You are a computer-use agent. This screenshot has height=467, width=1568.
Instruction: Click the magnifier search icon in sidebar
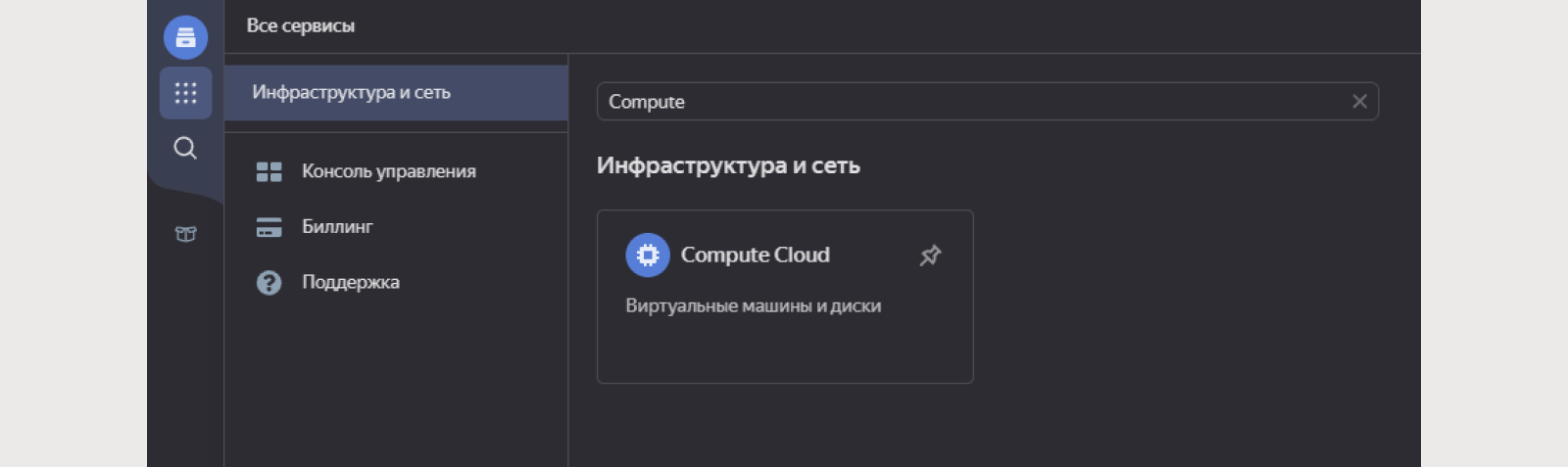(185, 148)
